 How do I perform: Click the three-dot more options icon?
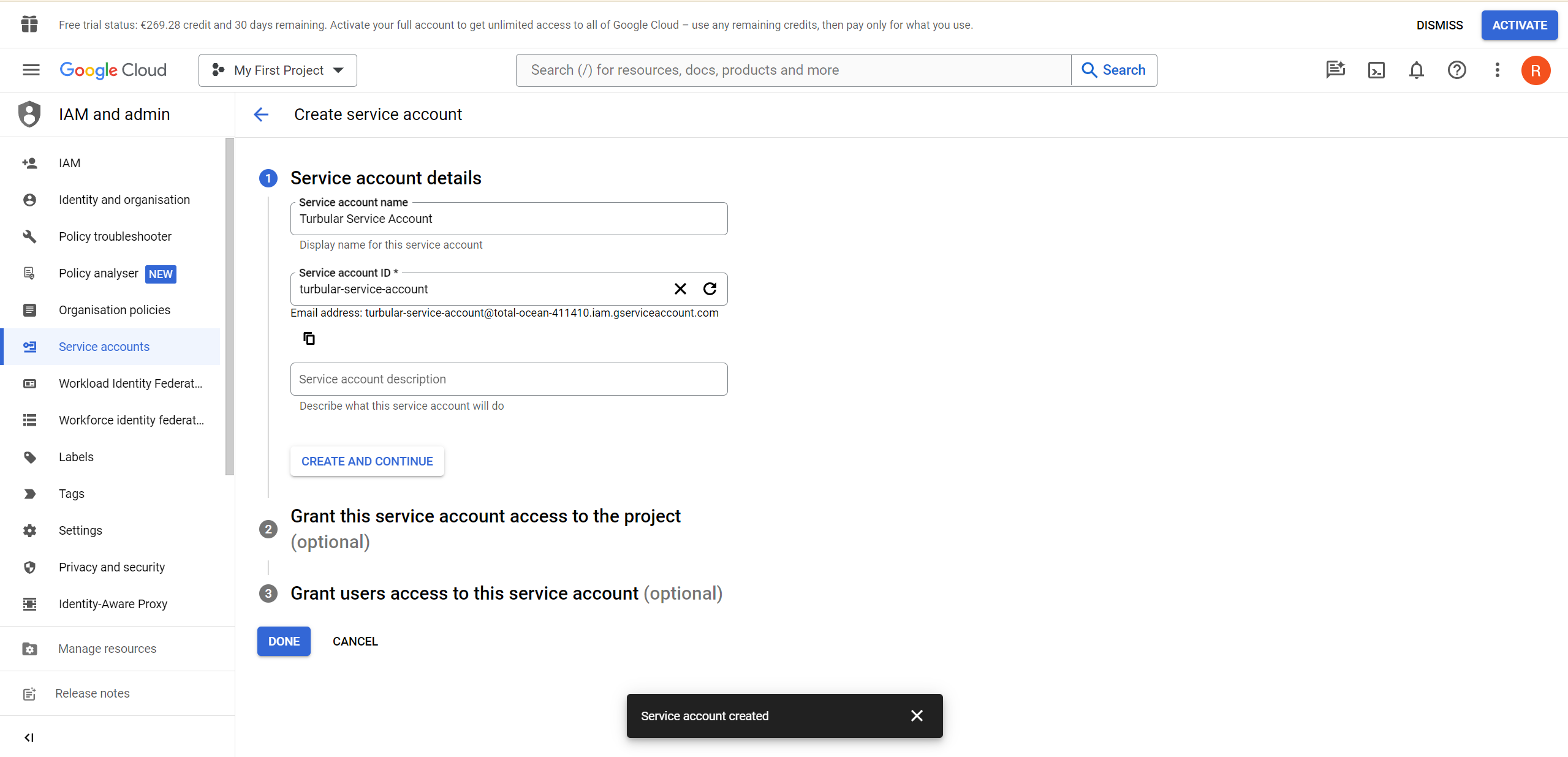pyautogui.click(x=1497, y=70)
